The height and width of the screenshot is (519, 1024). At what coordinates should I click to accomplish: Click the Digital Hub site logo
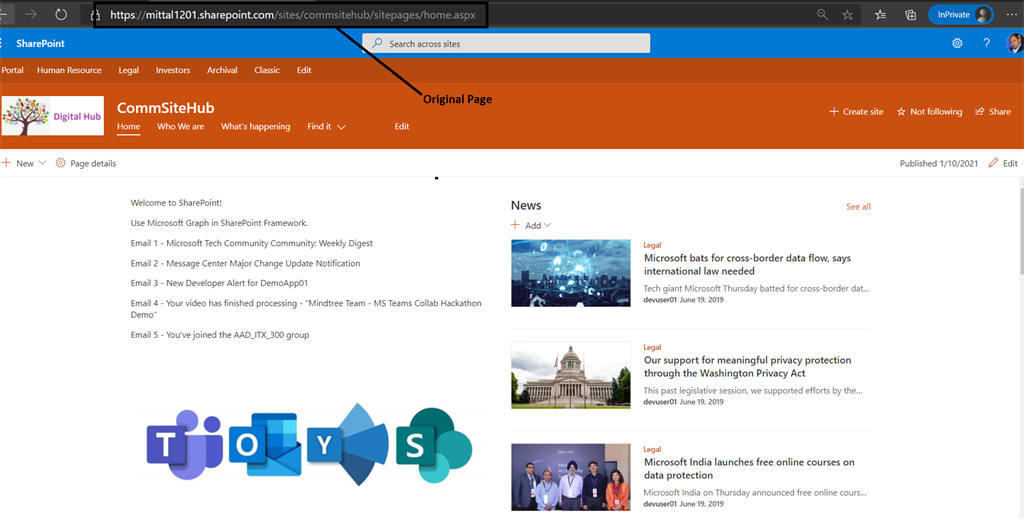(52, 116)
